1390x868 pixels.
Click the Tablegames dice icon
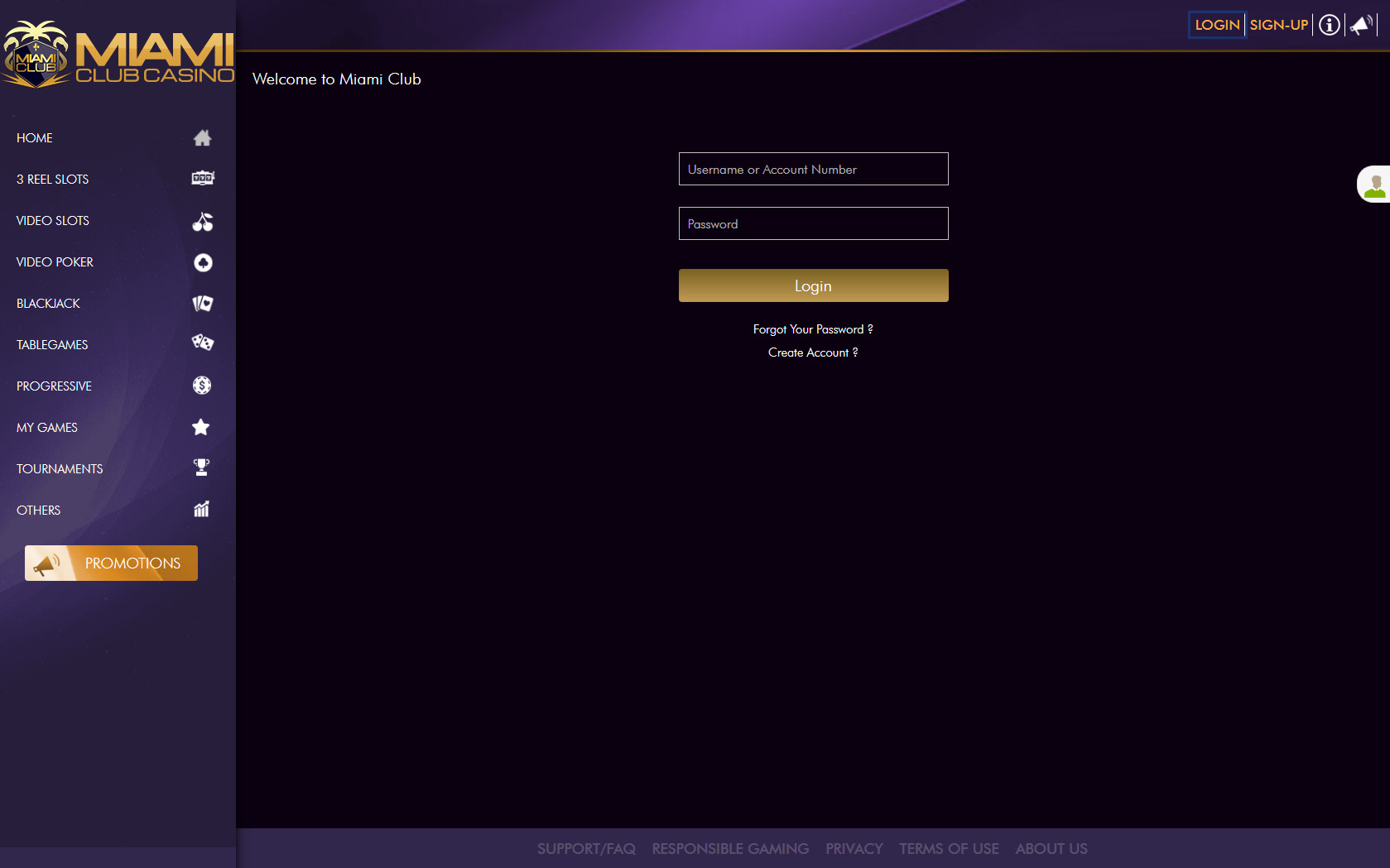point(203,343)
